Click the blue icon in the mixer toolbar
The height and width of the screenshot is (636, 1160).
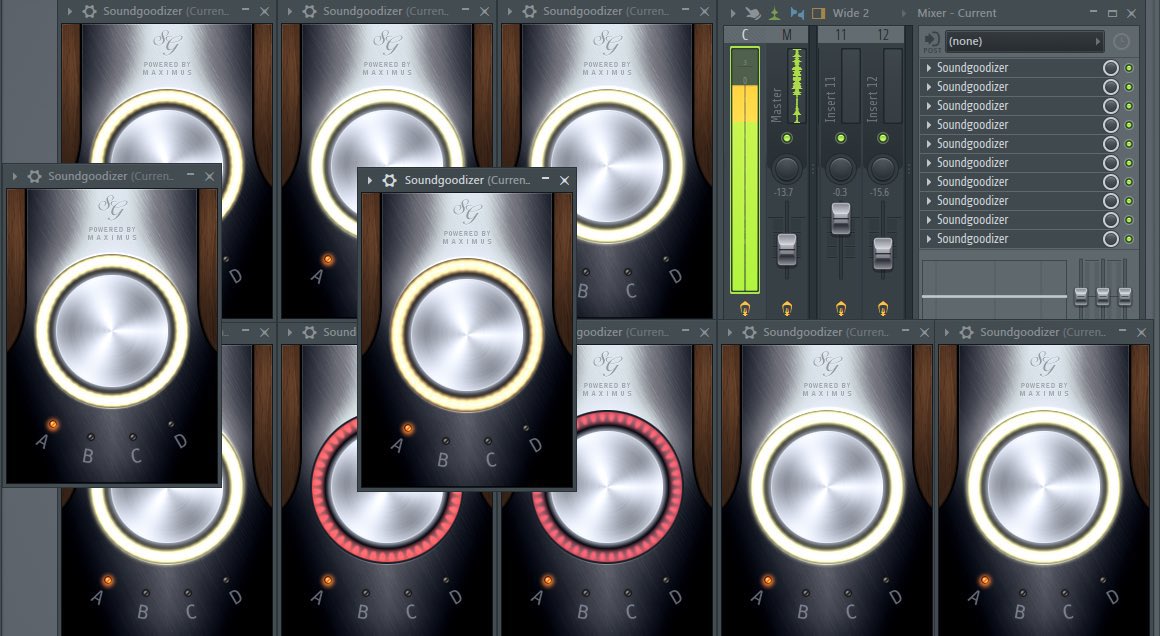(797, 13)
